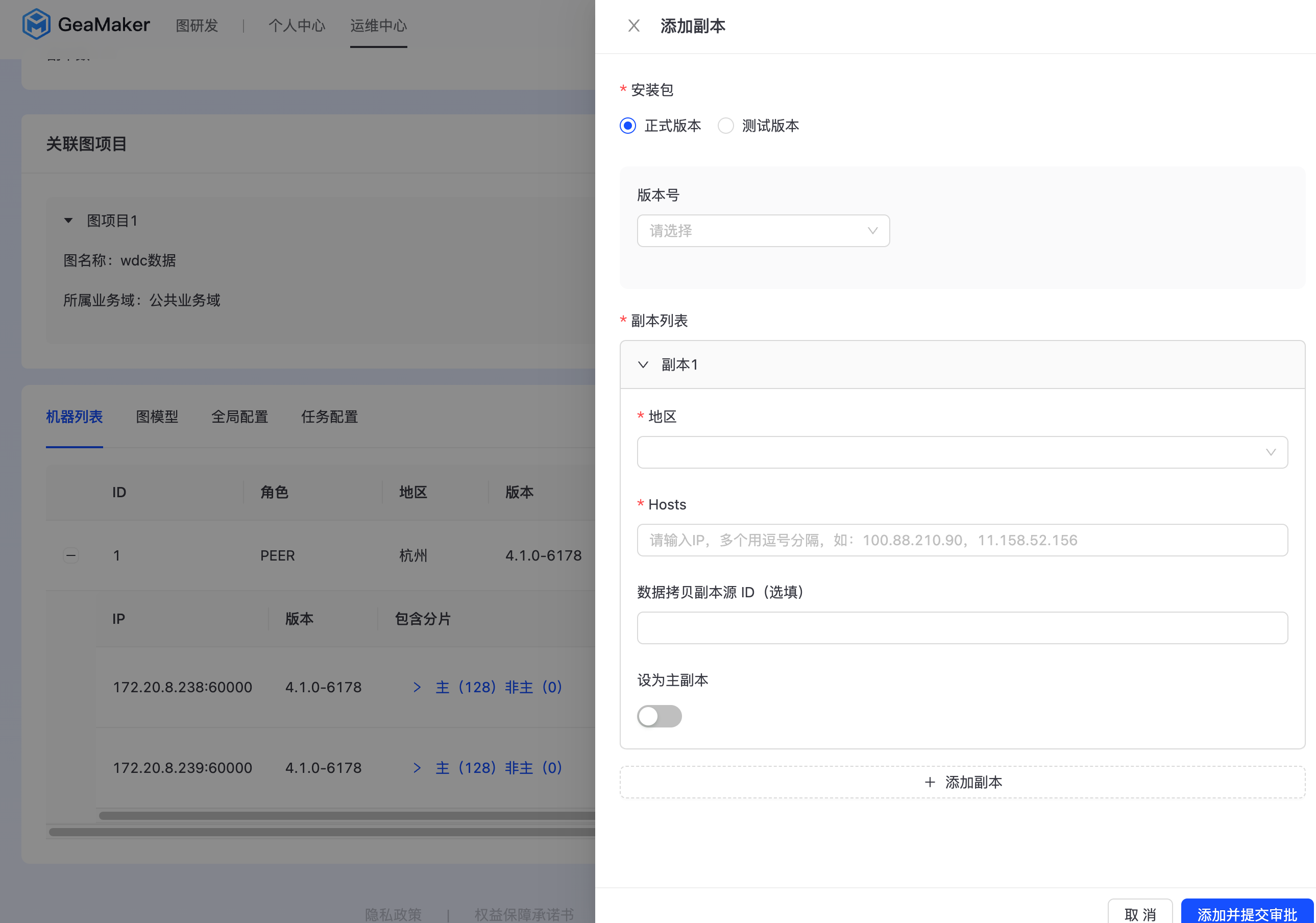Expand shards for 172.20.8.239:60000 row
Viewport: 1316px width, 923px height.
click(x=417, y=768)
